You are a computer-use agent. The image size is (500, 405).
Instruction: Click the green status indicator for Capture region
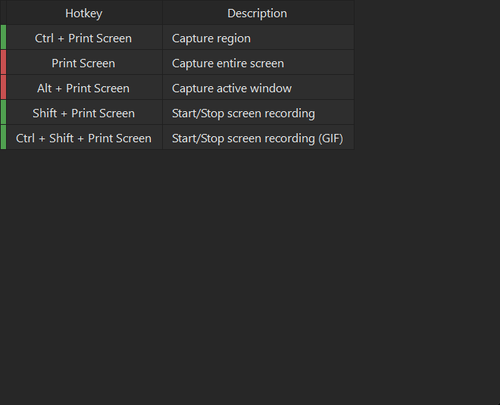point(3,37)
